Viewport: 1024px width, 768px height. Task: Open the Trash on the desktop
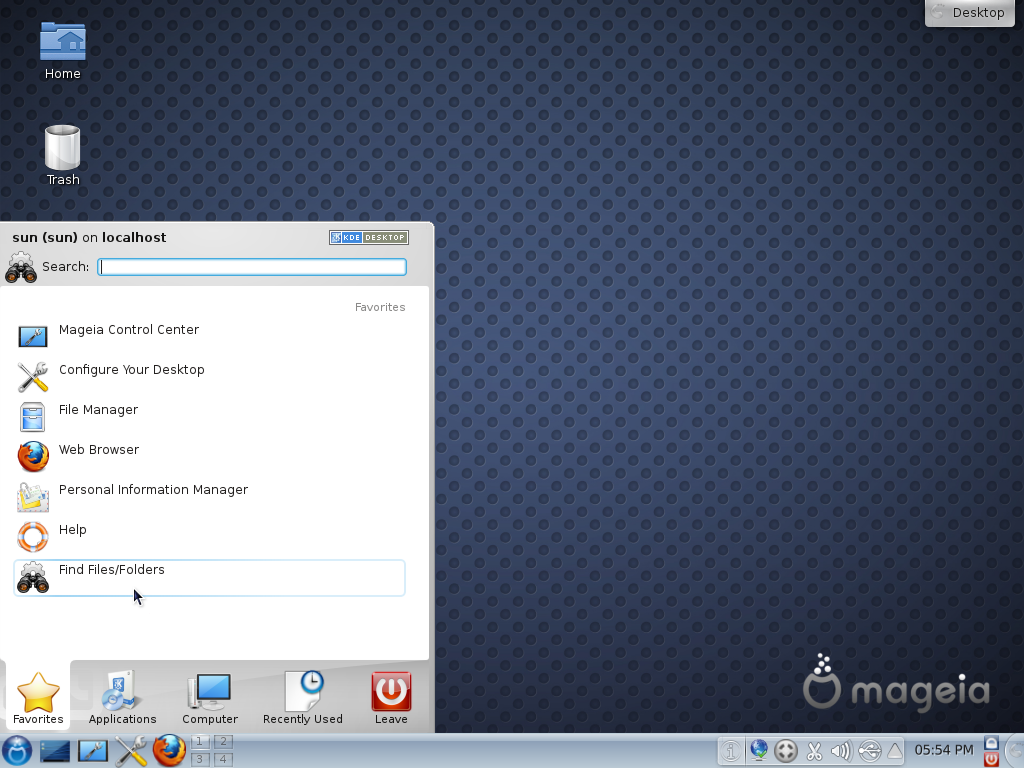tap(62, 145)
